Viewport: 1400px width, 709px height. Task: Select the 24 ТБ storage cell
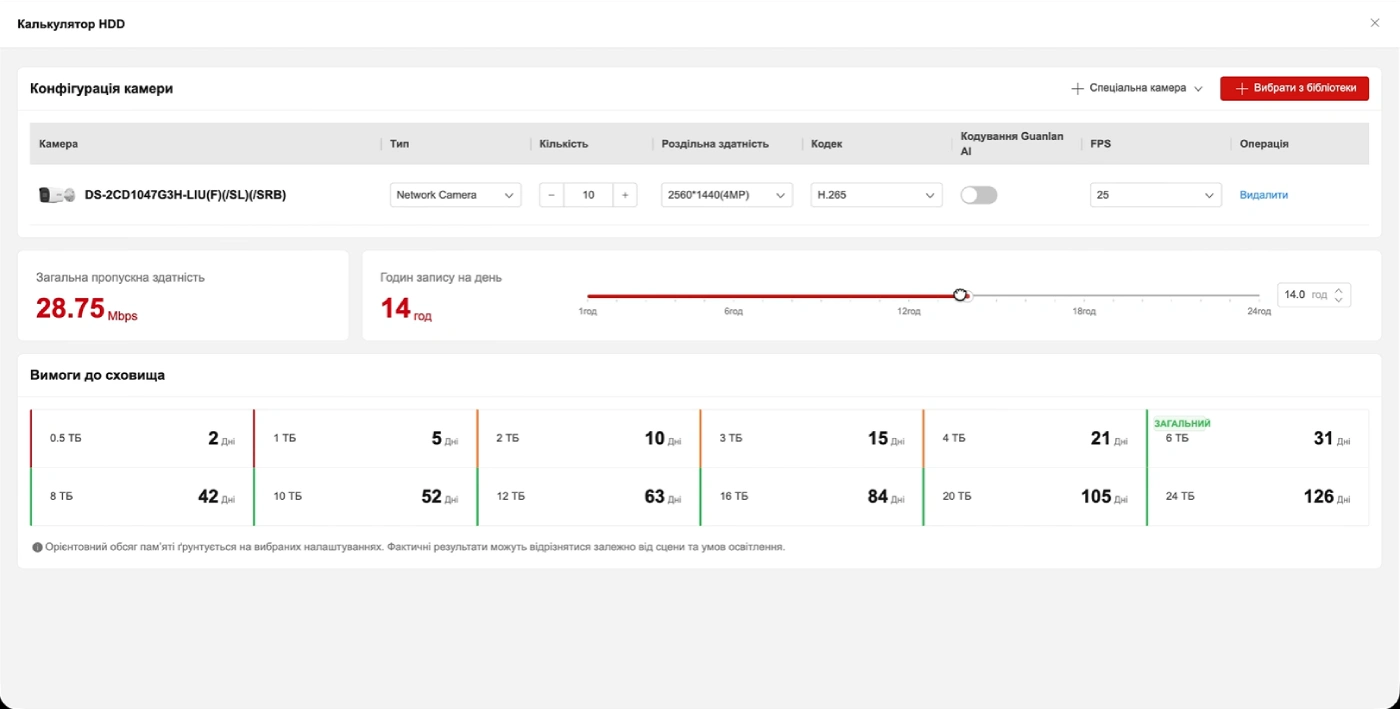point(1257,496)
